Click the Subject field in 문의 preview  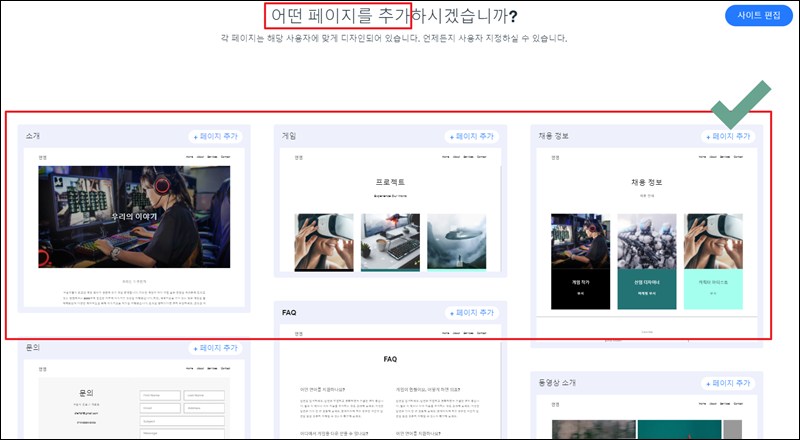(x=182, y=421)
